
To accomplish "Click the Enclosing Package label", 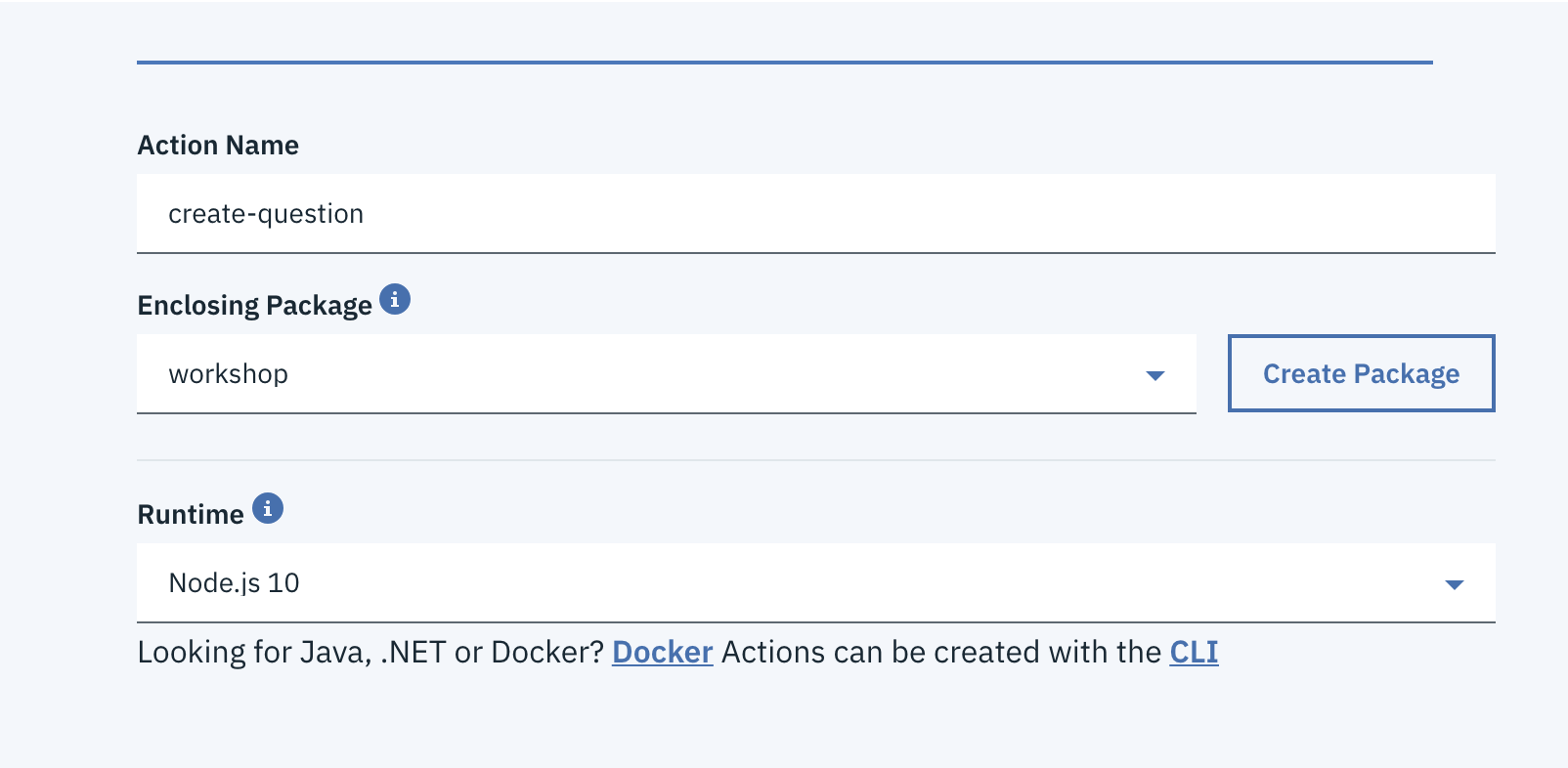I will pyautogui.click(x=255, y=306).
